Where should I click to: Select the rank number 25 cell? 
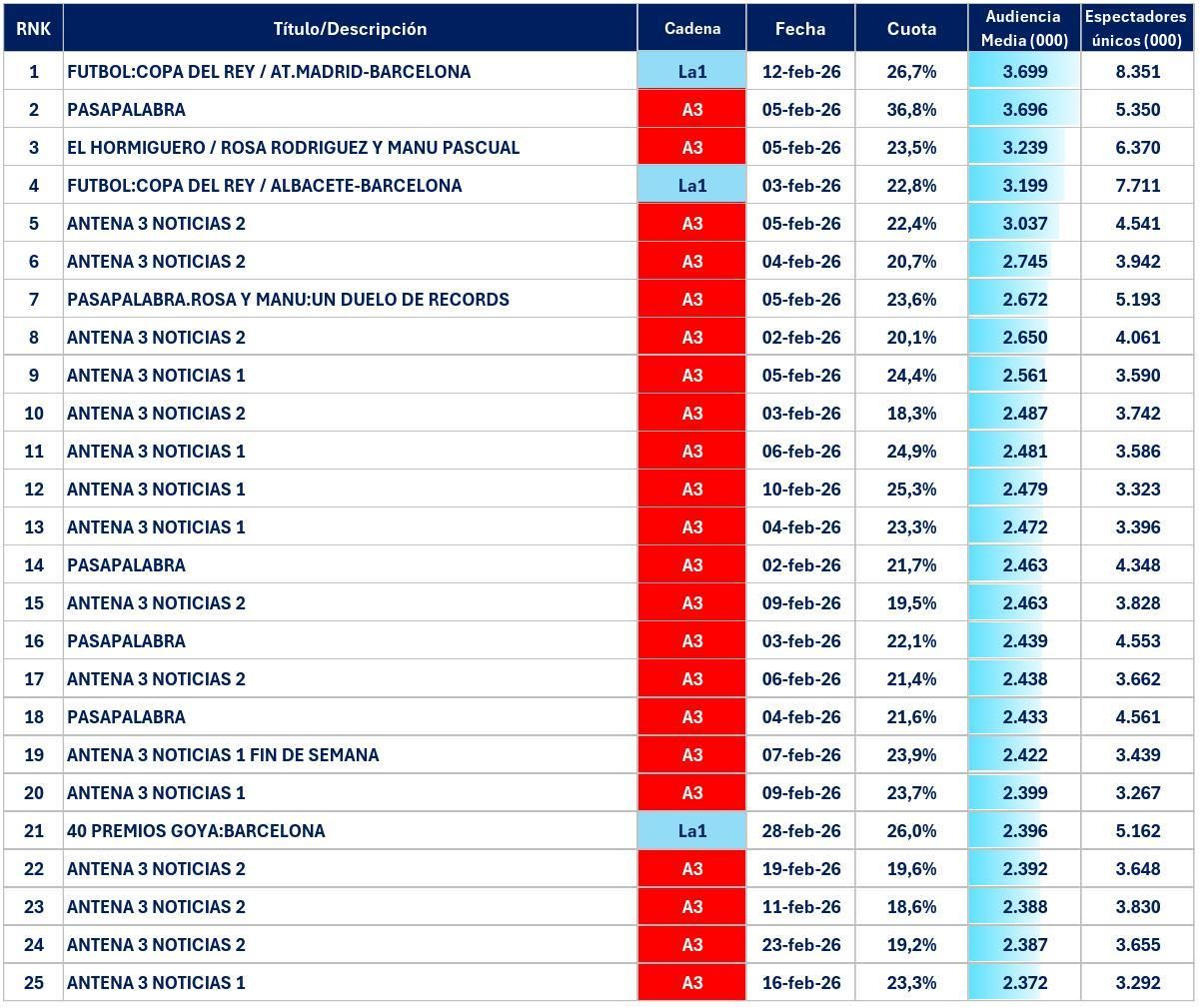[33, 983]
